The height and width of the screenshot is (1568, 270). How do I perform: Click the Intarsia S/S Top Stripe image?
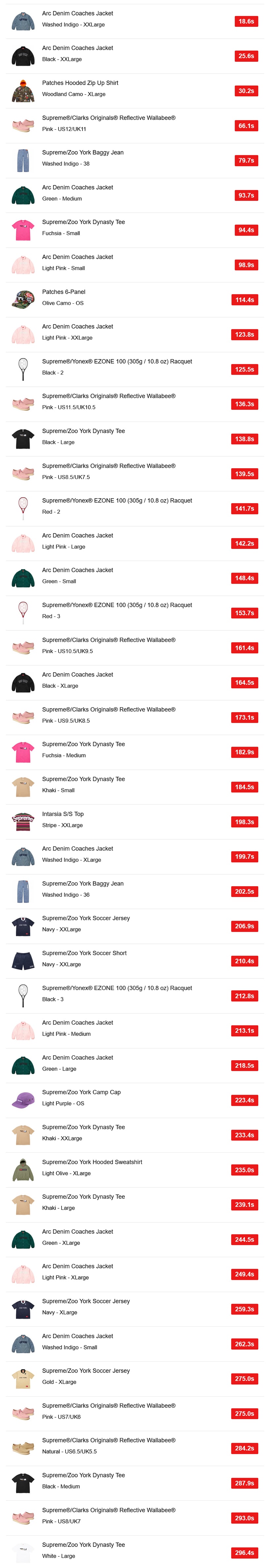[x=23, y=822]
